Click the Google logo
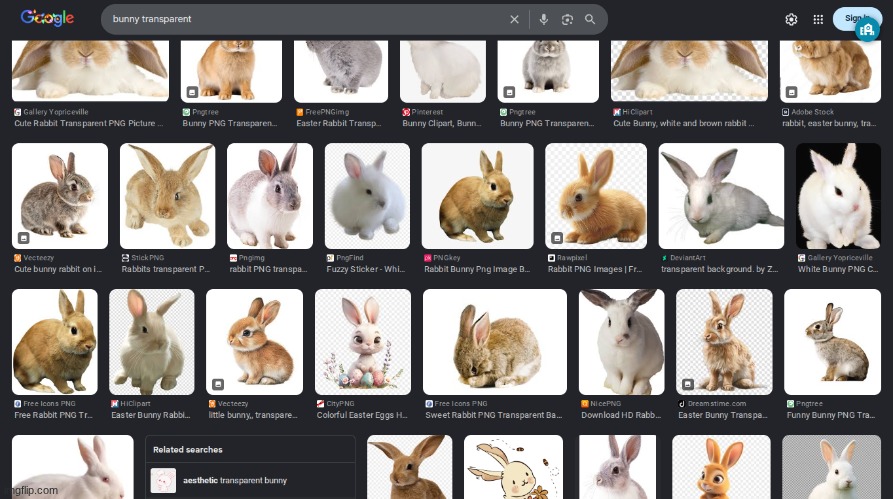Screen dimensions: 893x499 [47, 18]
